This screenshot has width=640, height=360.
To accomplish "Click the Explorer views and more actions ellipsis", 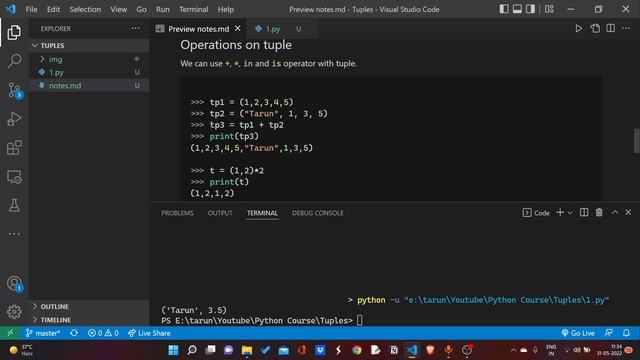I will (135, 28).
